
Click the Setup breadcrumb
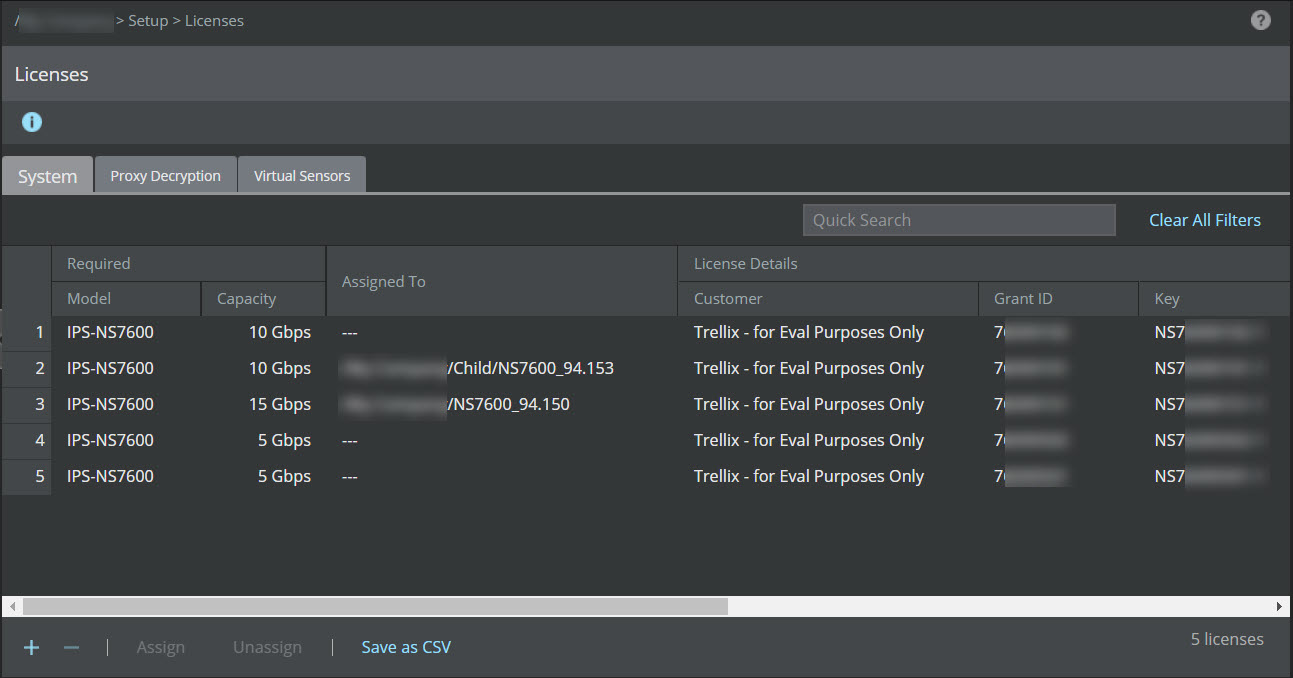148,20
